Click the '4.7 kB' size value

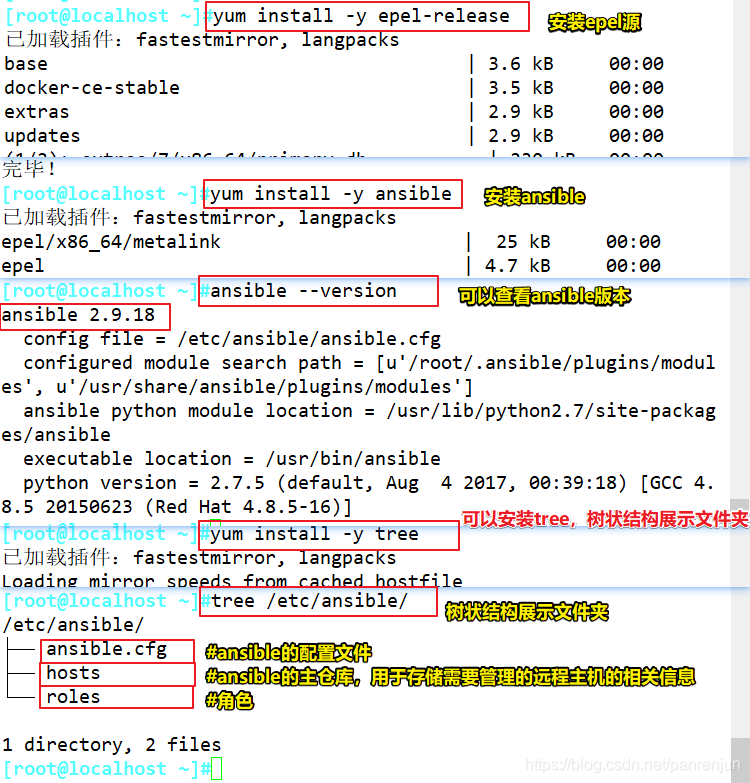pos(518,266)
